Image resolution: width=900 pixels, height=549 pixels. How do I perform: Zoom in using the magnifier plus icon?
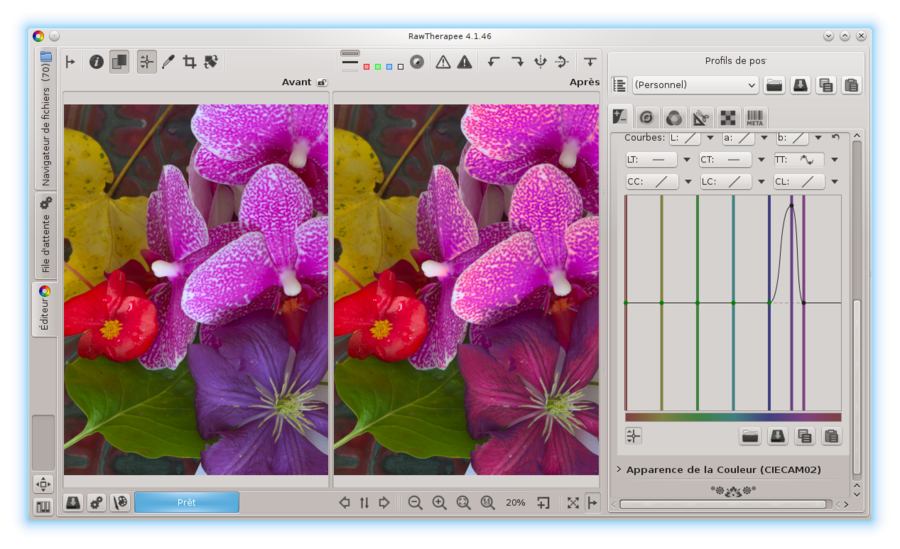439,503
